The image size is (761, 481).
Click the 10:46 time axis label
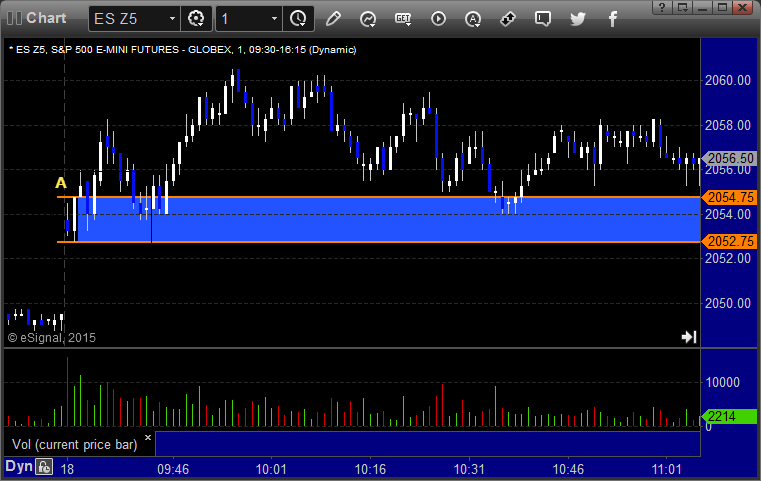tap(568, 469)
